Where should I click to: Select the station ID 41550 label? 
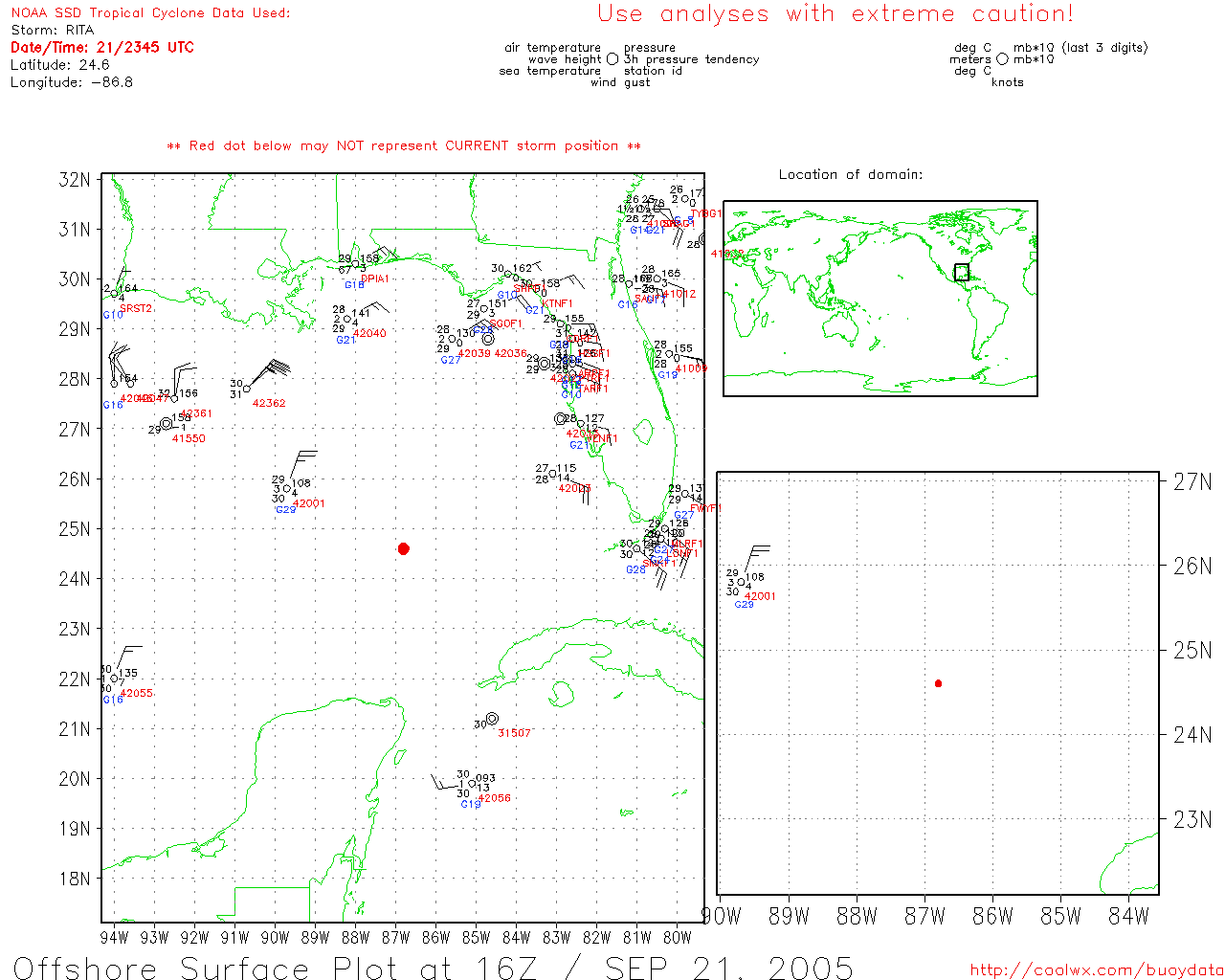[189, 438]
